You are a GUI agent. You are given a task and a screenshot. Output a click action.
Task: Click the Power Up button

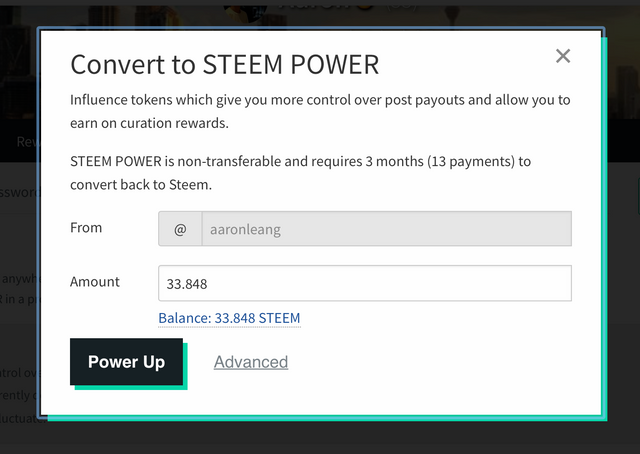pos(127,362)
